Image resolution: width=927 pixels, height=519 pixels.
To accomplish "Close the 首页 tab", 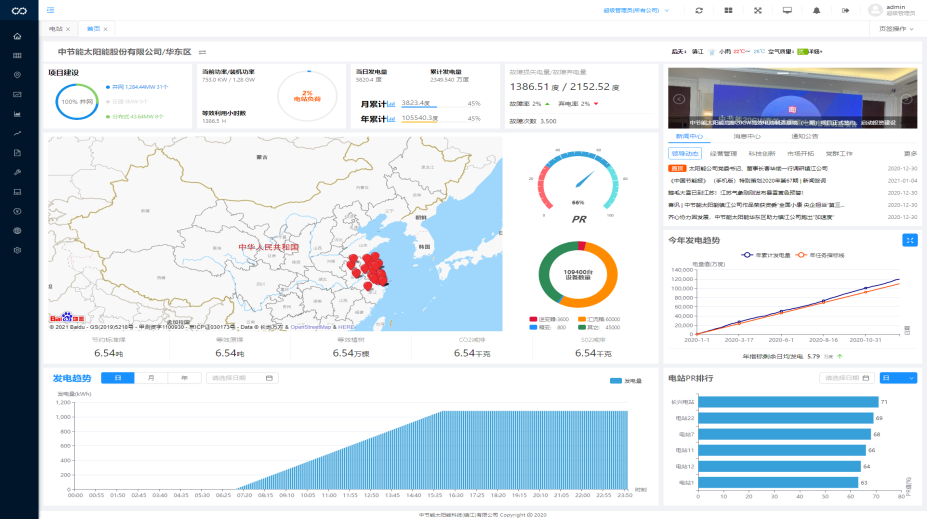I will pyautogui.click(x=105, y=29).
